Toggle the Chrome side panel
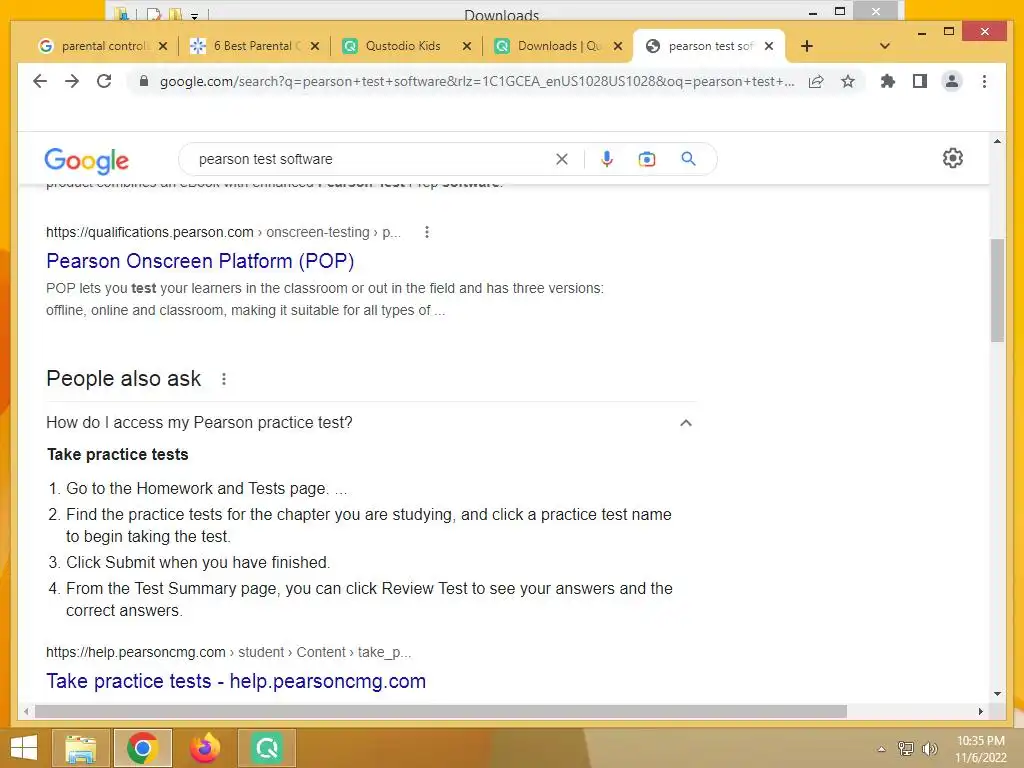The height and width of the screenshot is (768, 1024). click(920, 81)
